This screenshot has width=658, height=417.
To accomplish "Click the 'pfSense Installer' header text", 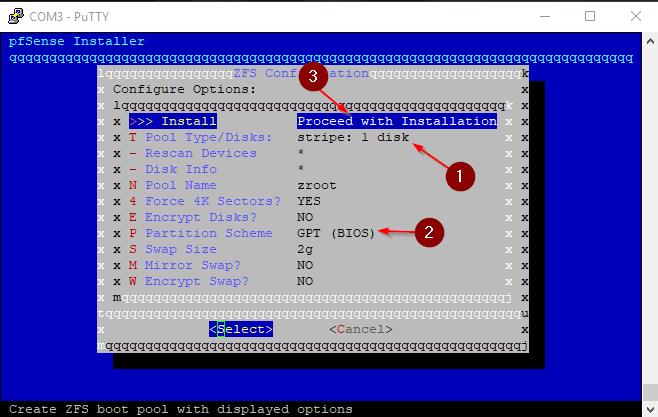I will [76, 41].
